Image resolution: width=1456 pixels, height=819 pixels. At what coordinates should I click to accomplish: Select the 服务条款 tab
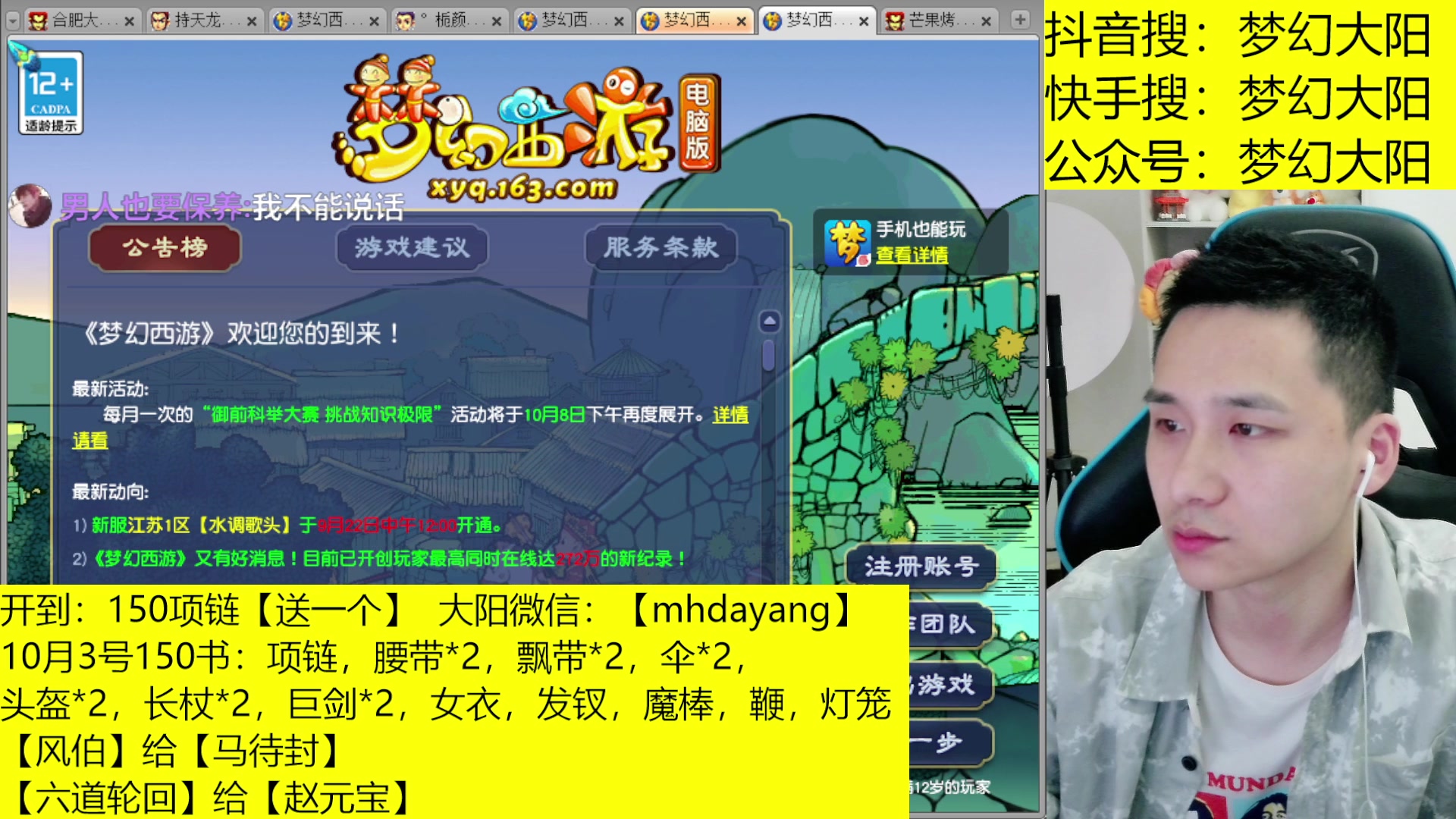pyautogui.click(x=661, y=248)
